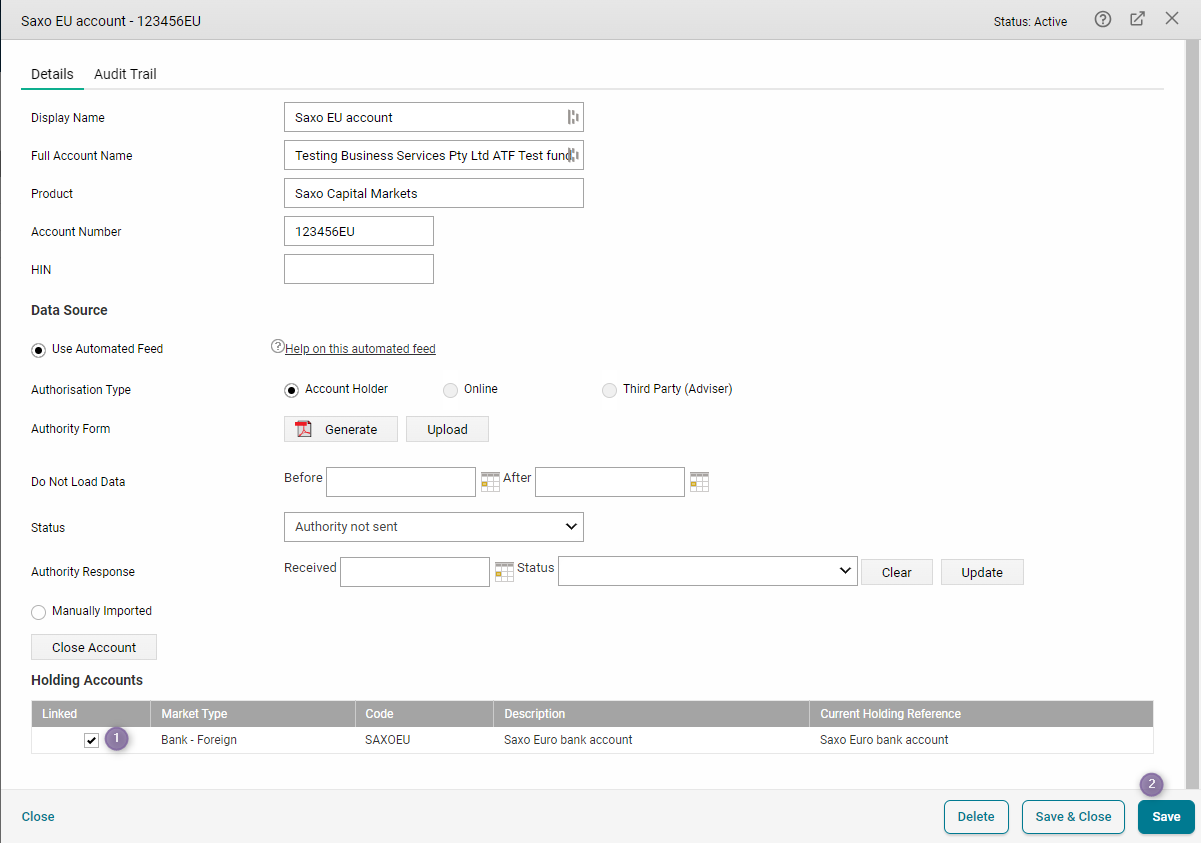
Task: Click the help icon beside automated feed link
Action: click(277, 347)
